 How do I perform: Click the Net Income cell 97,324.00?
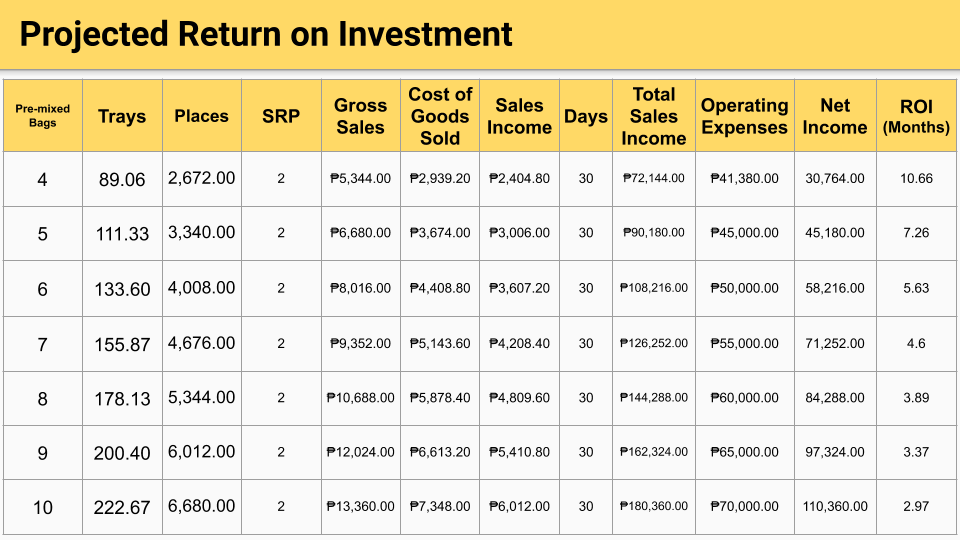835,452
